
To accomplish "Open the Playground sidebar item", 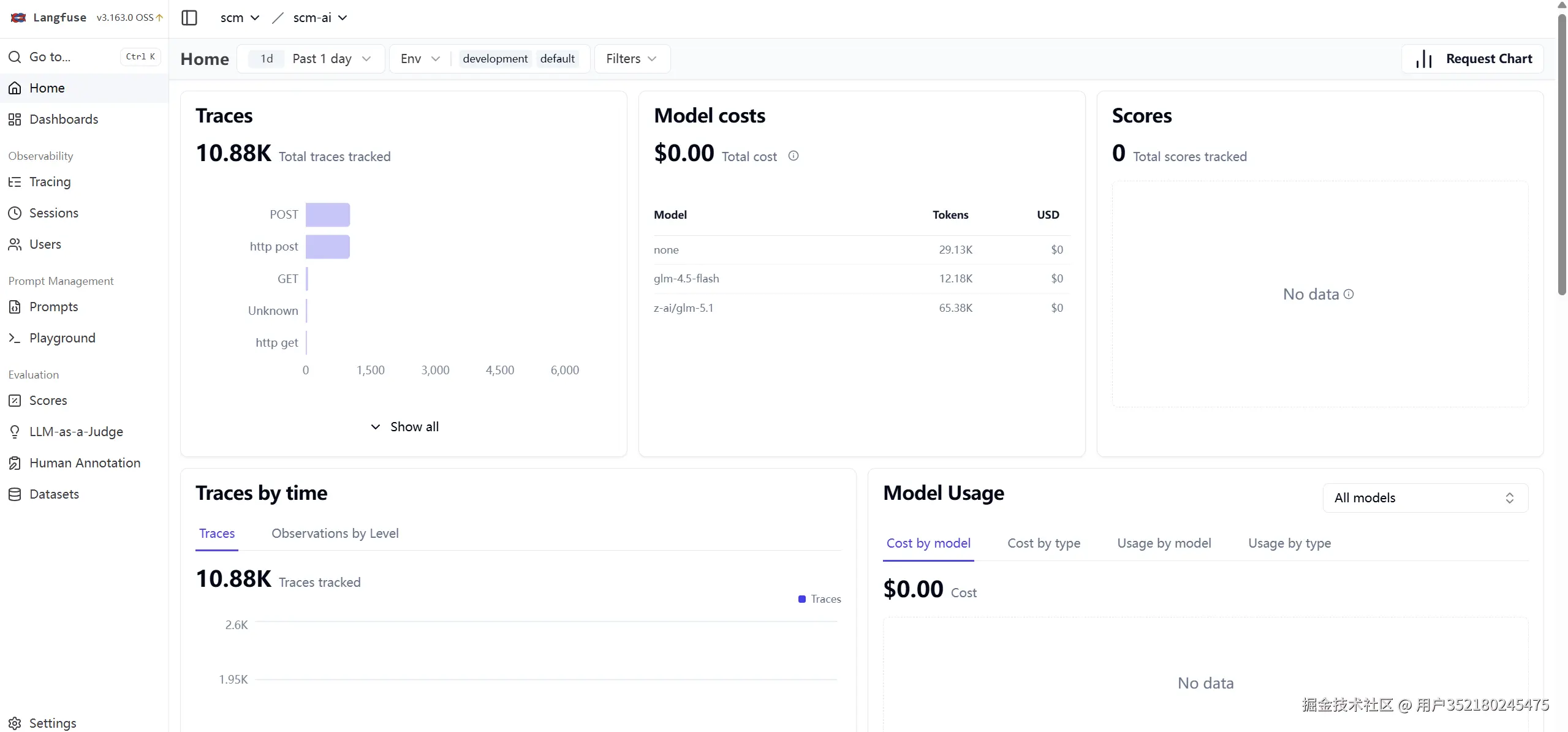I will [x=62, y=338].
